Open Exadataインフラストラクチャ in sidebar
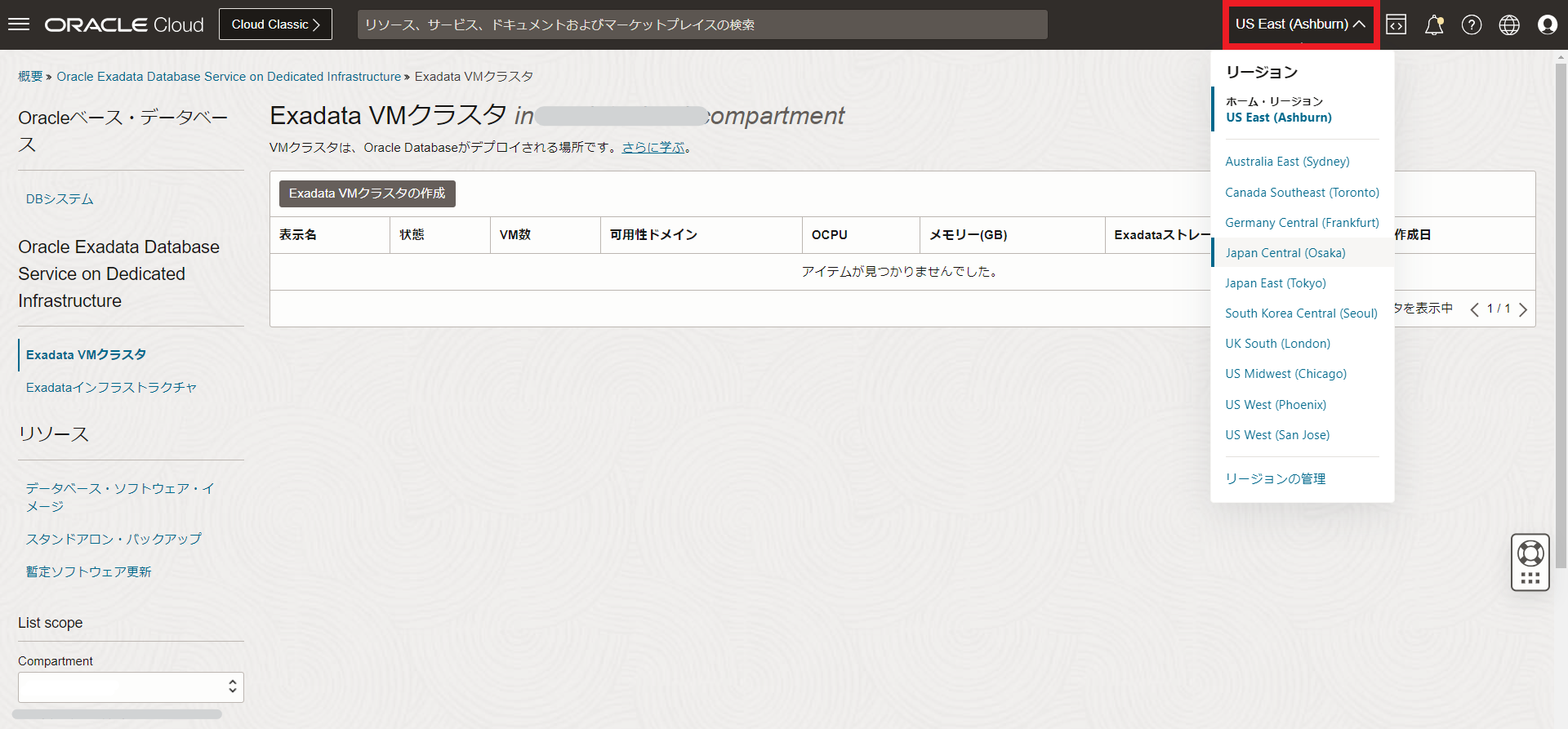 111,388
